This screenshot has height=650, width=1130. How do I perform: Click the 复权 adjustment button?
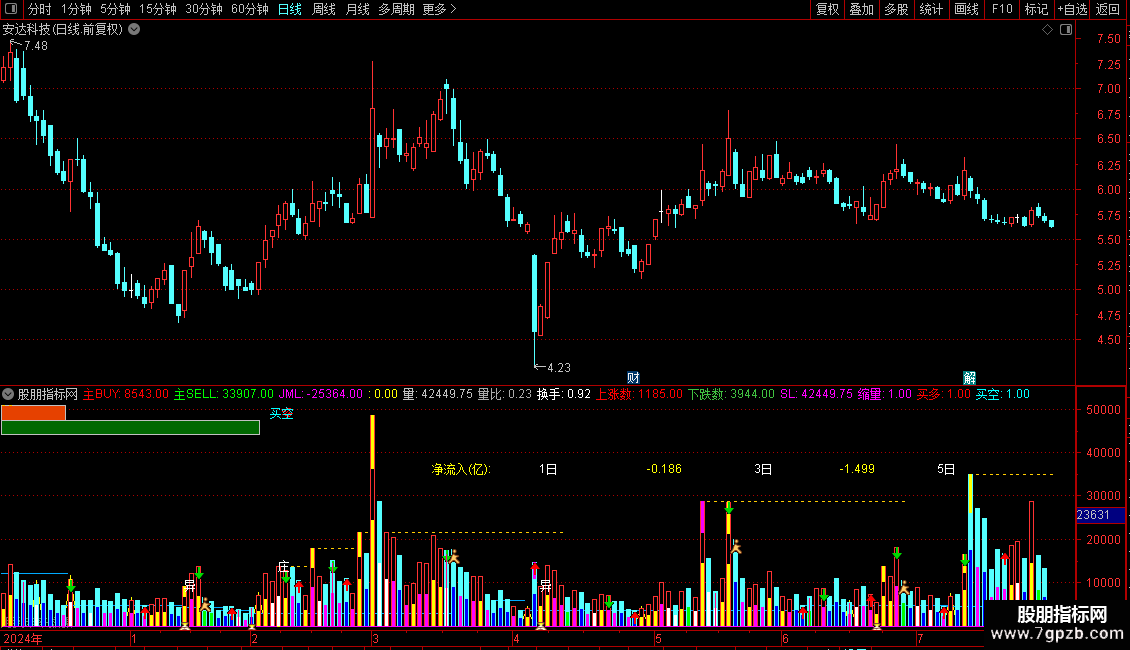[x=827, y=9]
